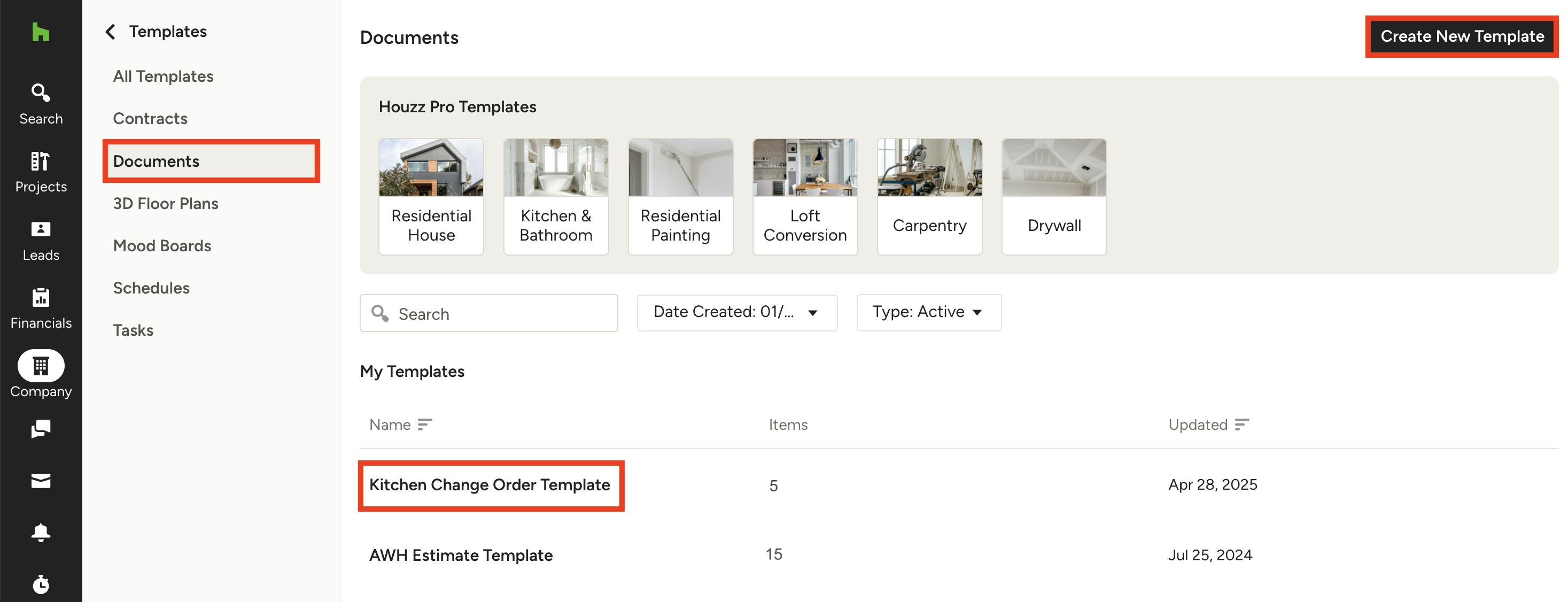1568x602 pixels.
Task: Click the Updated column header text
Action: point(1197,425)
